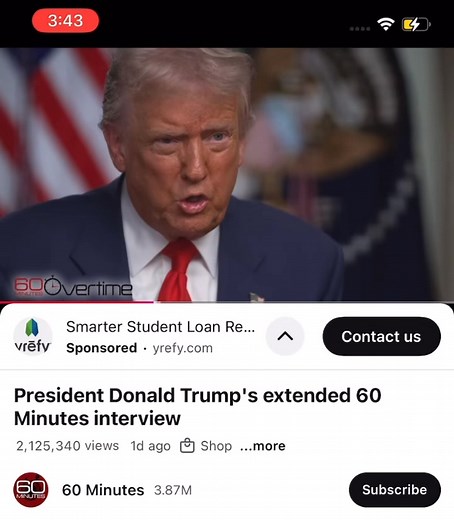Tap the Contact us ad button

[x=381, y=336]
